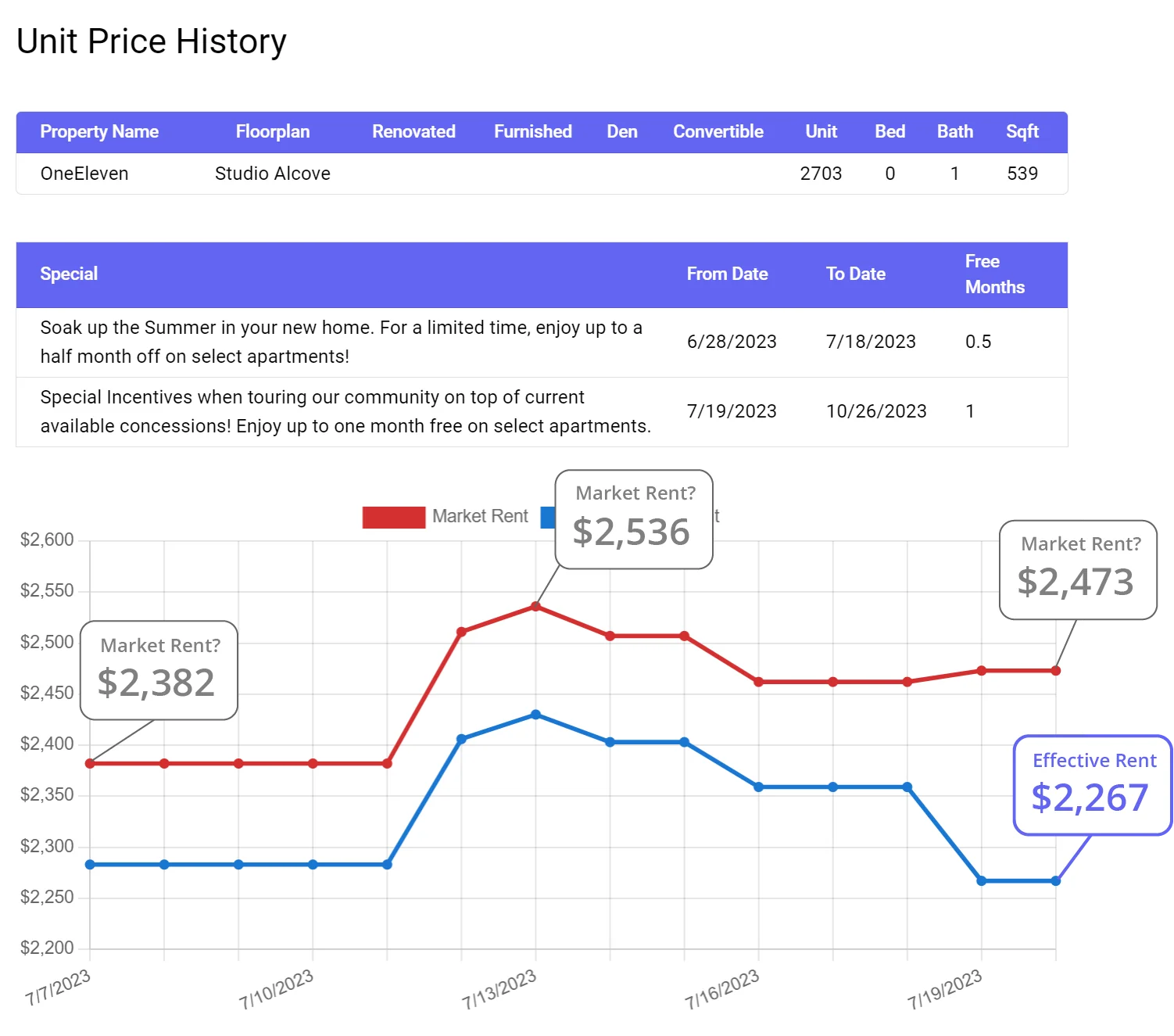Select the Special Incentives touring row
This screenshot has width=1174, height=1036.
(542, 412)
